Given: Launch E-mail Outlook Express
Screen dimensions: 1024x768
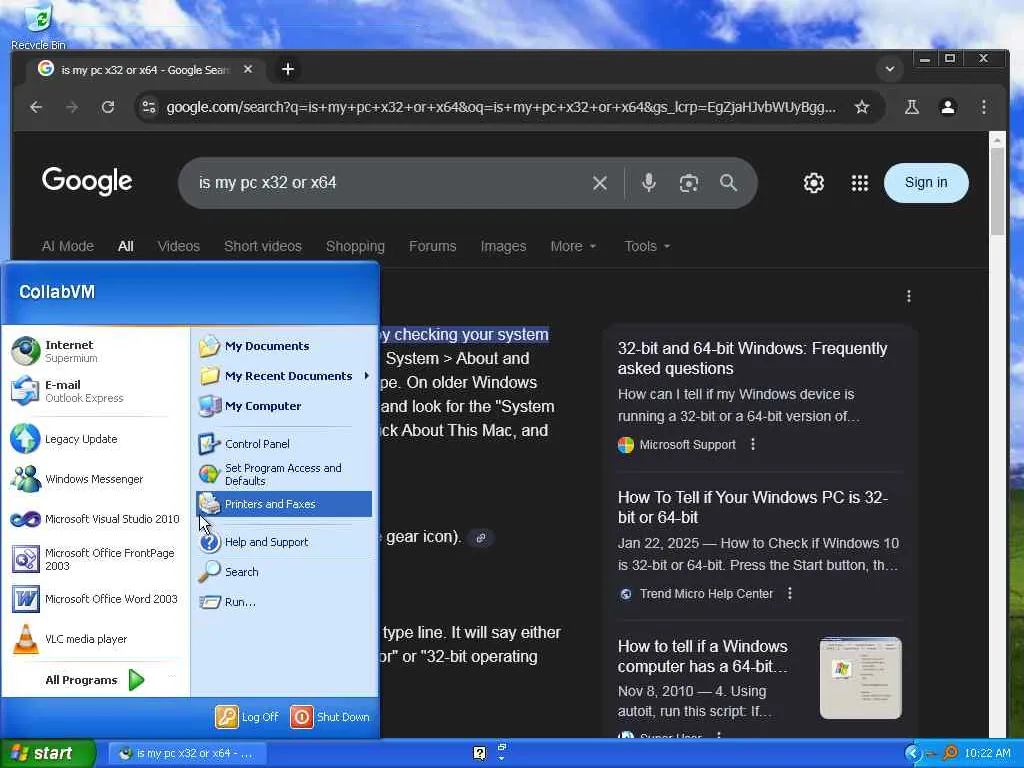Looking at the screenshot, I should click(x=97, y=391).
